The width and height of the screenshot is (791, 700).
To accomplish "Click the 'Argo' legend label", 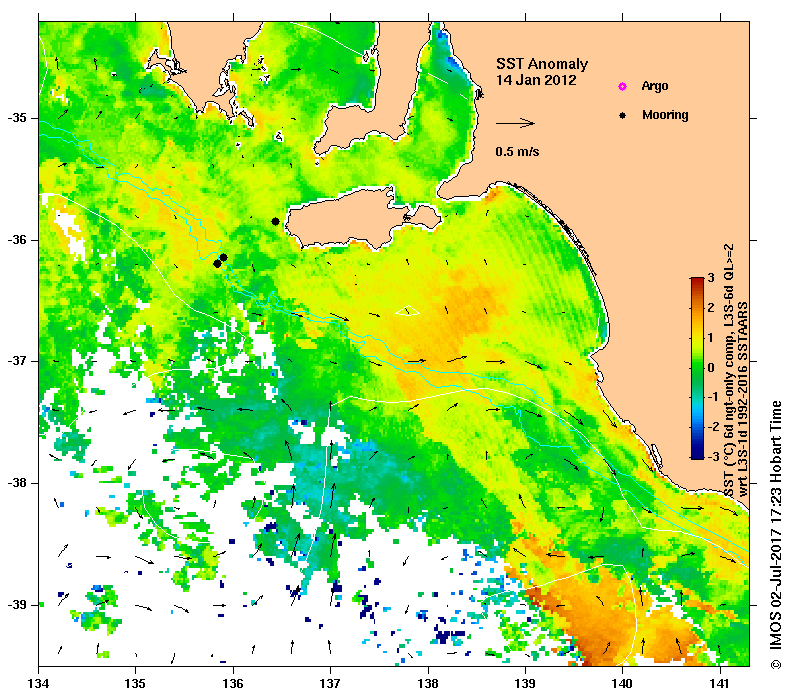I will [x=655, y=86].
